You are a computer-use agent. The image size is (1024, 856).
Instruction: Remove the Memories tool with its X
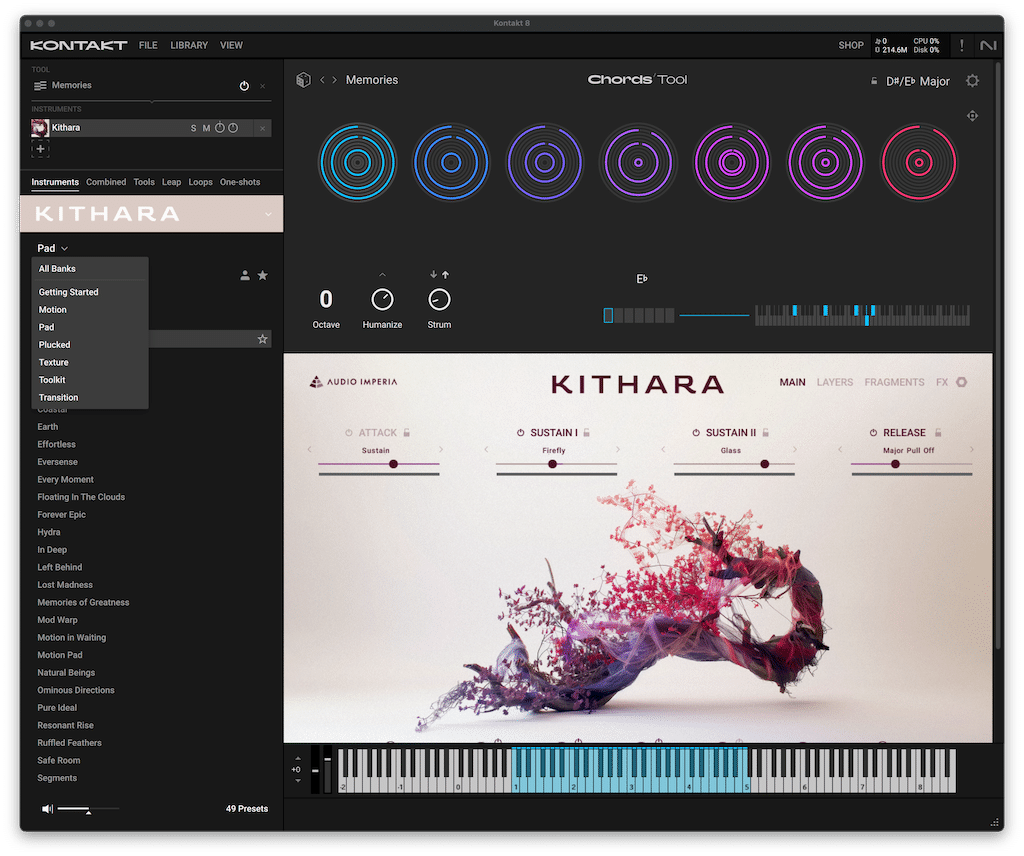pos(263,86)
